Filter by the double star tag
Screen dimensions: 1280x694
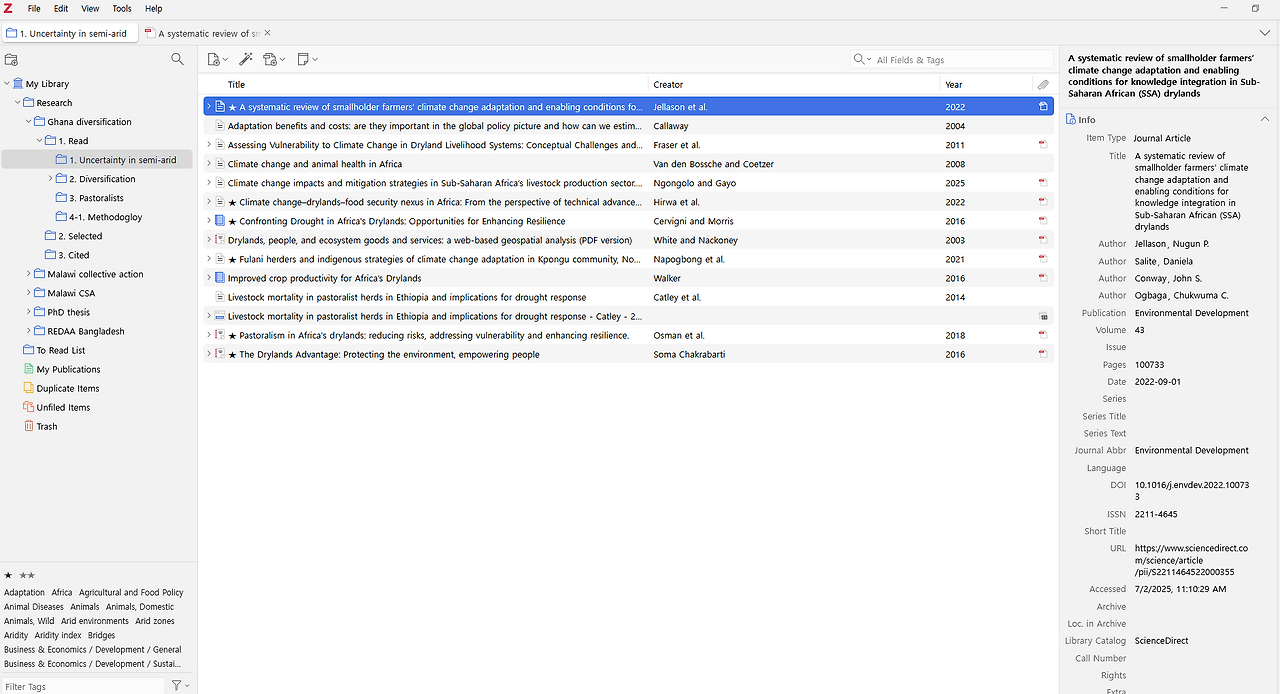click(x=27, y=575)
